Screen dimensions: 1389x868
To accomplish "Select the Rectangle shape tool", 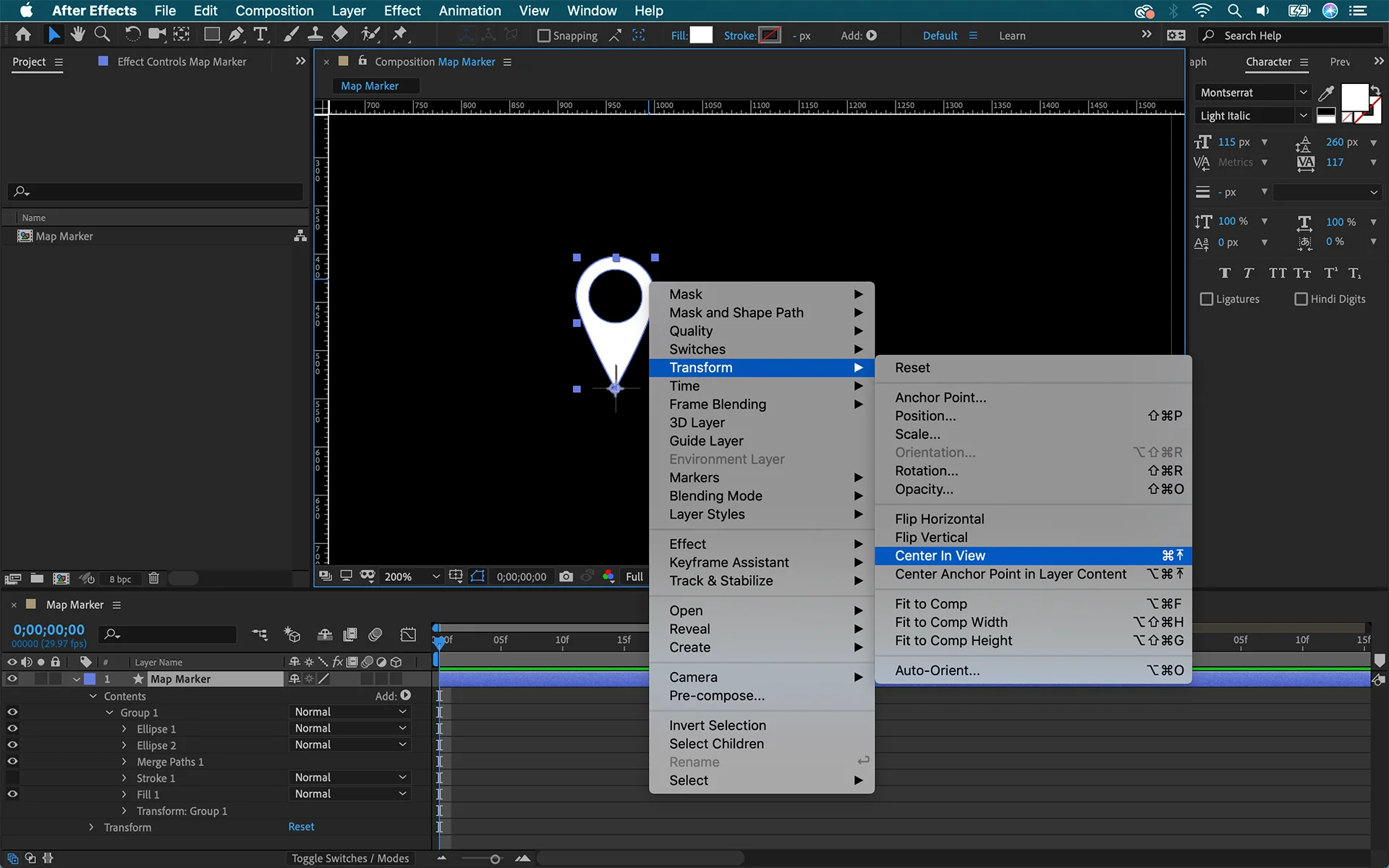I will point(212,35).
